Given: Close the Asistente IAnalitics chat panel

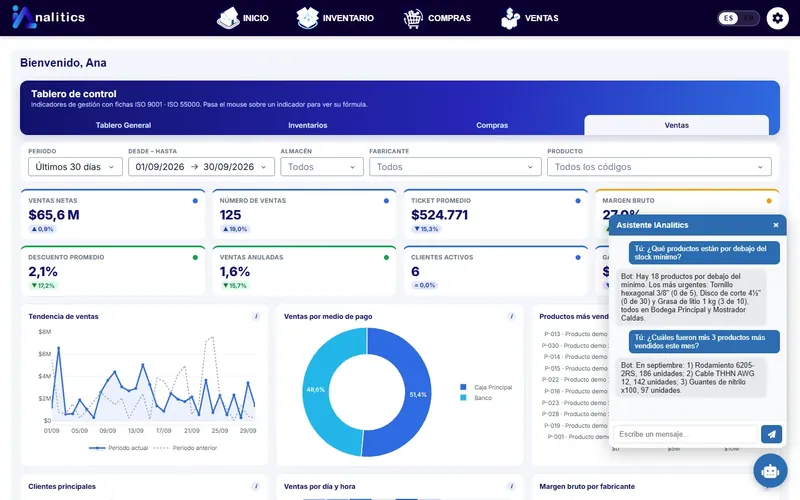Looking at the screenshot, I should [776, 225].
